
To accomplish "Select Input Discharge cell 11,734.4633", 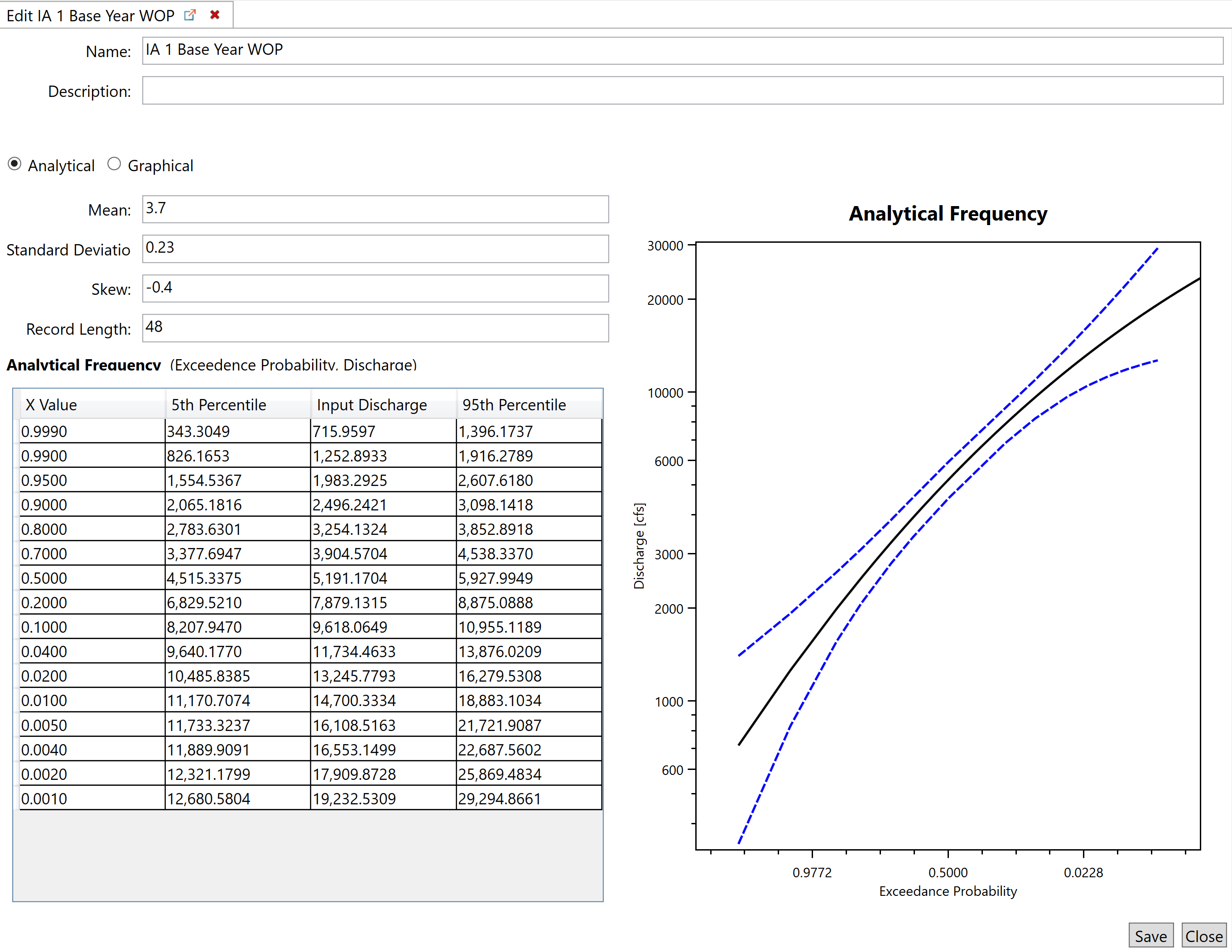I will point(384,651).
